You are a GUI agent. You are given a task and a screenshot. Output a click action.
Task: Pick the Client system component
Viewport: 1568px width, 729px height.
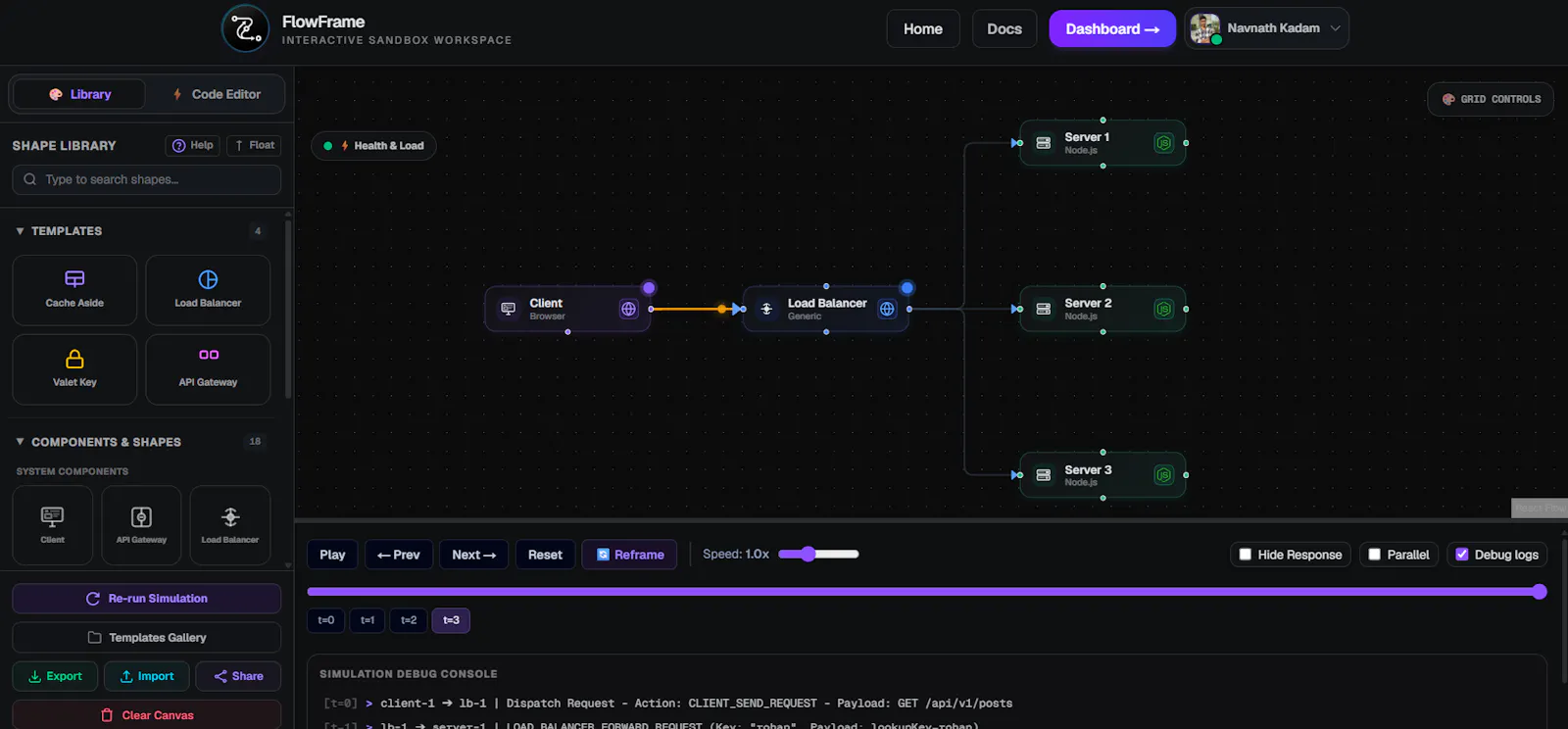tap(53, 525)
